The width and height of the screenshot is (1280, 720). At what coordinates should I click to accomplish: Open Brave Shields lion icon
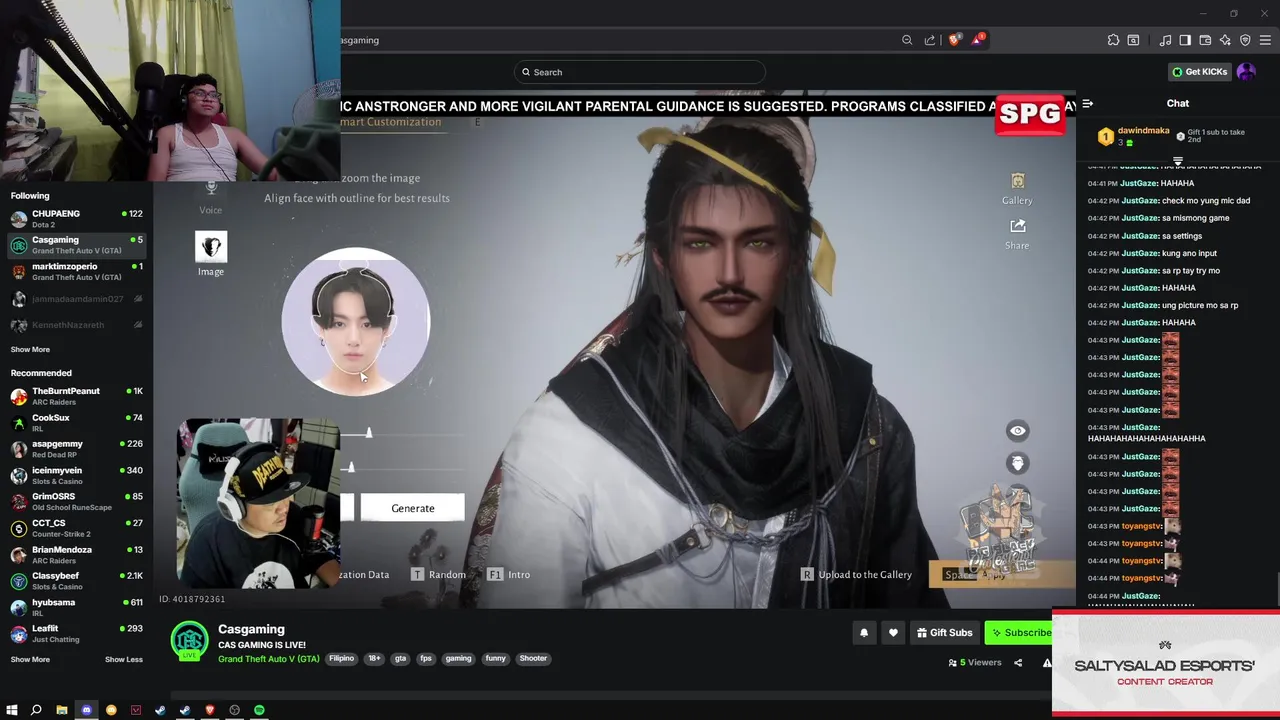(x=954, y=40)
